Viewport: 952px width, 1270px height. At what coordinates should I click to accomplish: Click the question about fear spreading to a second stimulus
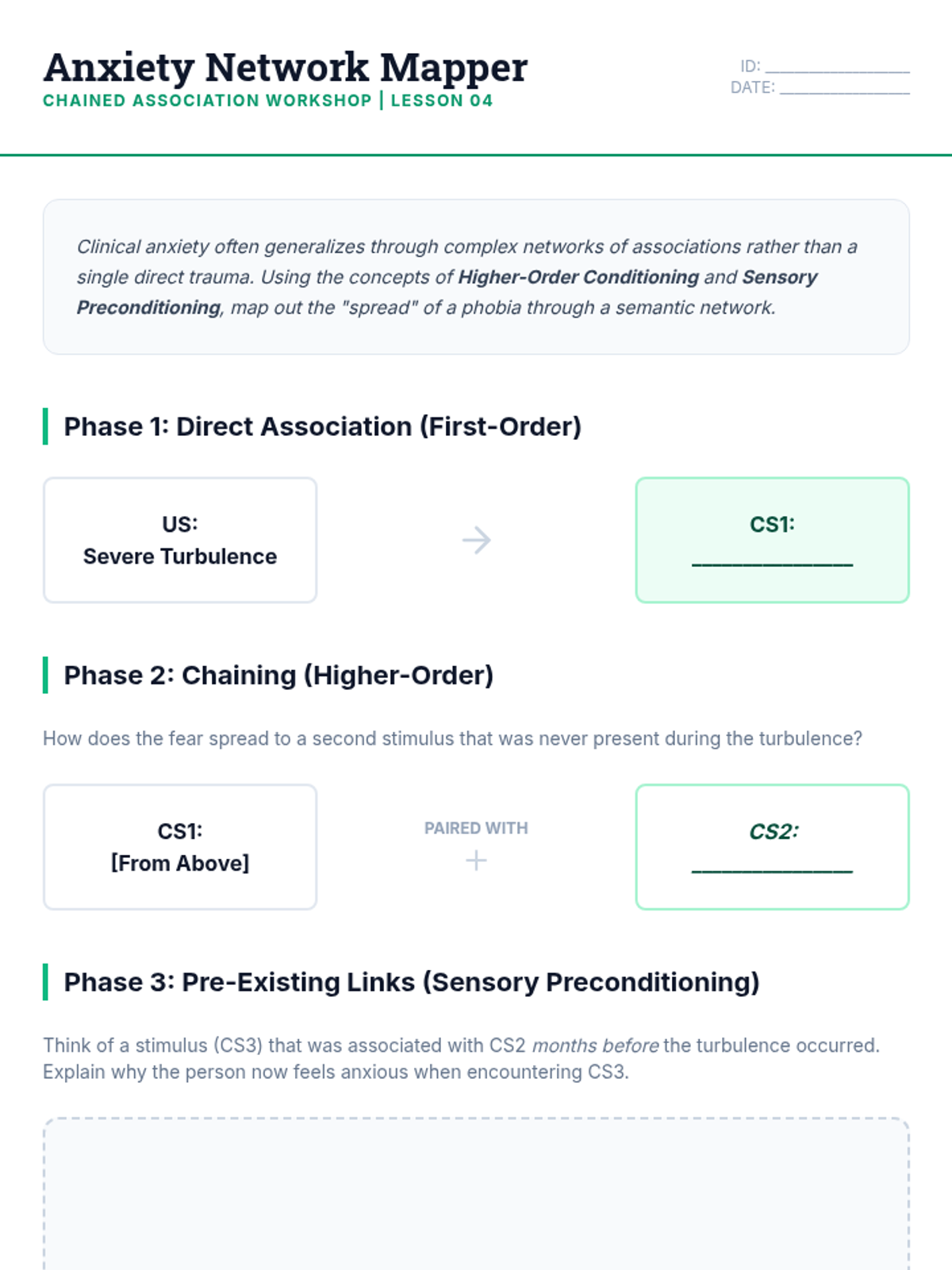[x=452, y=739]
